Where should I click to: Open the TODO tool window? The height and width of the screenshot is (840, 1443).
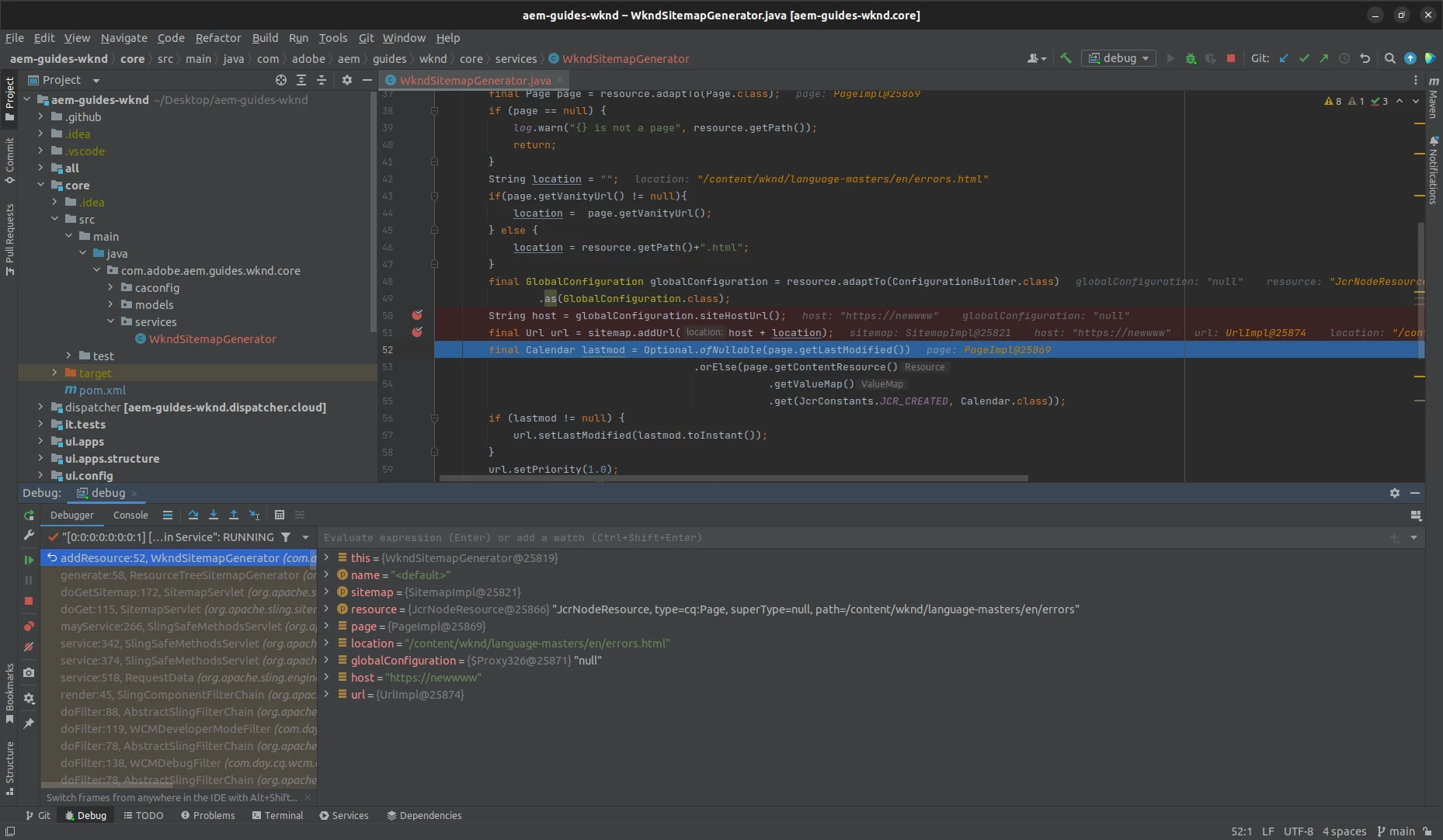pyautogui.click(x=144, y=815)
